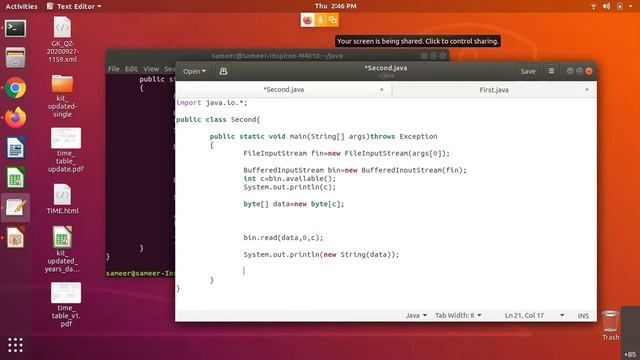Click the int c=bin.available(); line
Image resolution: width=640 pixels, height=360 pixels.
pyautogui.click(x=289, y=179)
